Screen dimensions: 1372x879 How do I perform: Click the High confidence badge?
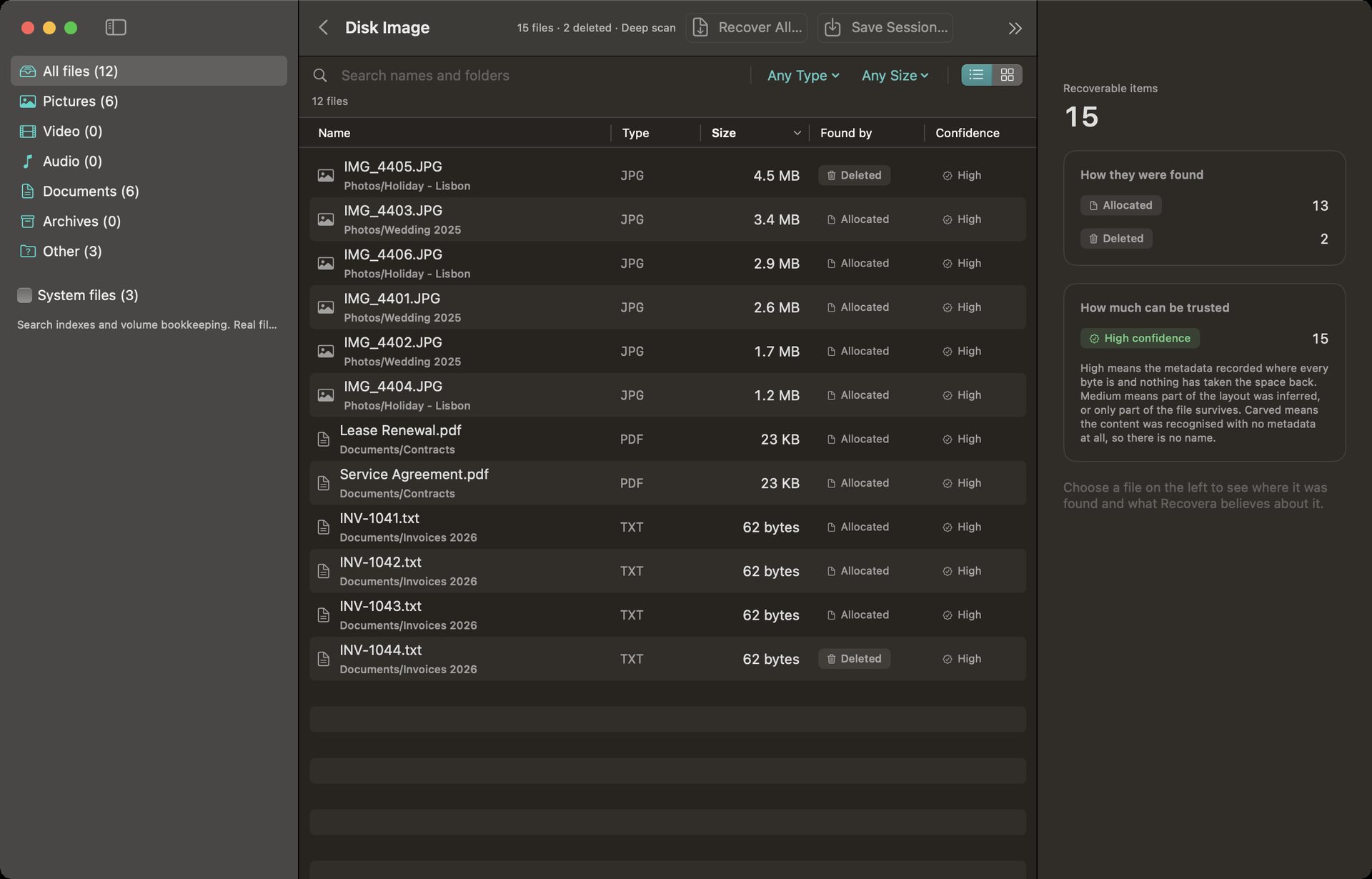pyautogui.click(x=1140, y=338)
